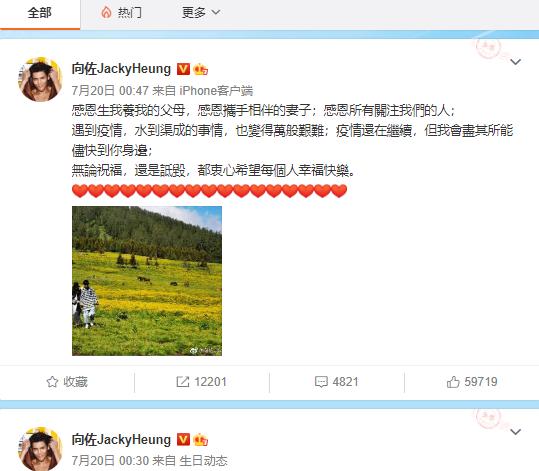Viewport: 539px width, 471px height.
Task: Open the 全部 tab
Action: pos(40,13)
